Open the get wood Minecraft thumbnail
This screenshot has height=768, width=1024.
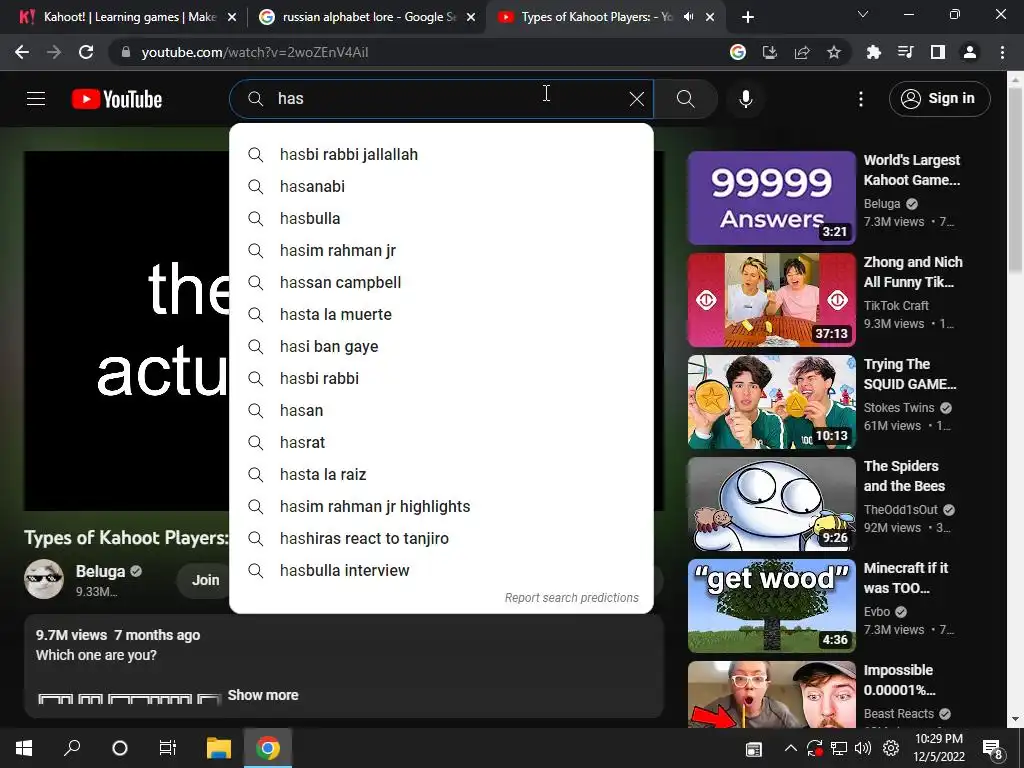click(771, 605)
